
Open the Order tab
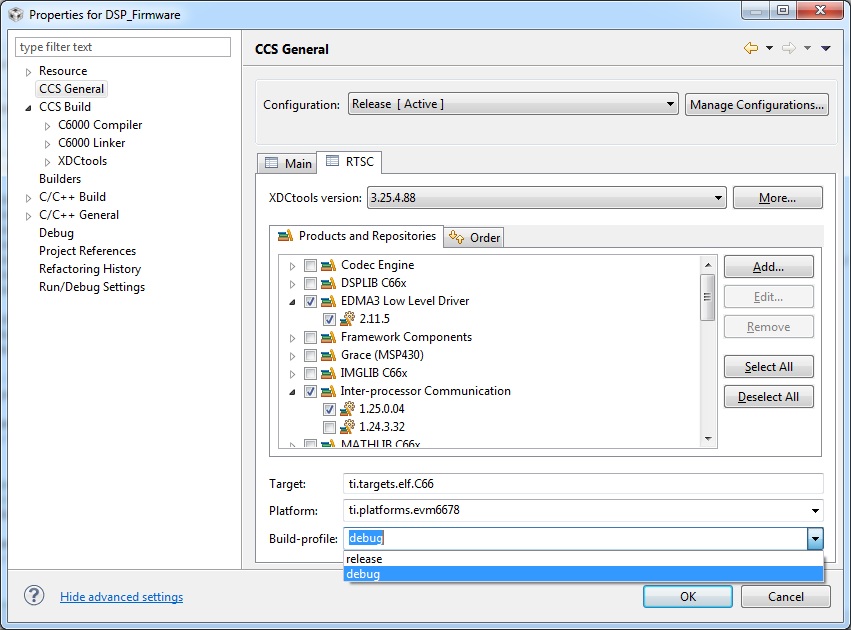[x=474, y=237]
